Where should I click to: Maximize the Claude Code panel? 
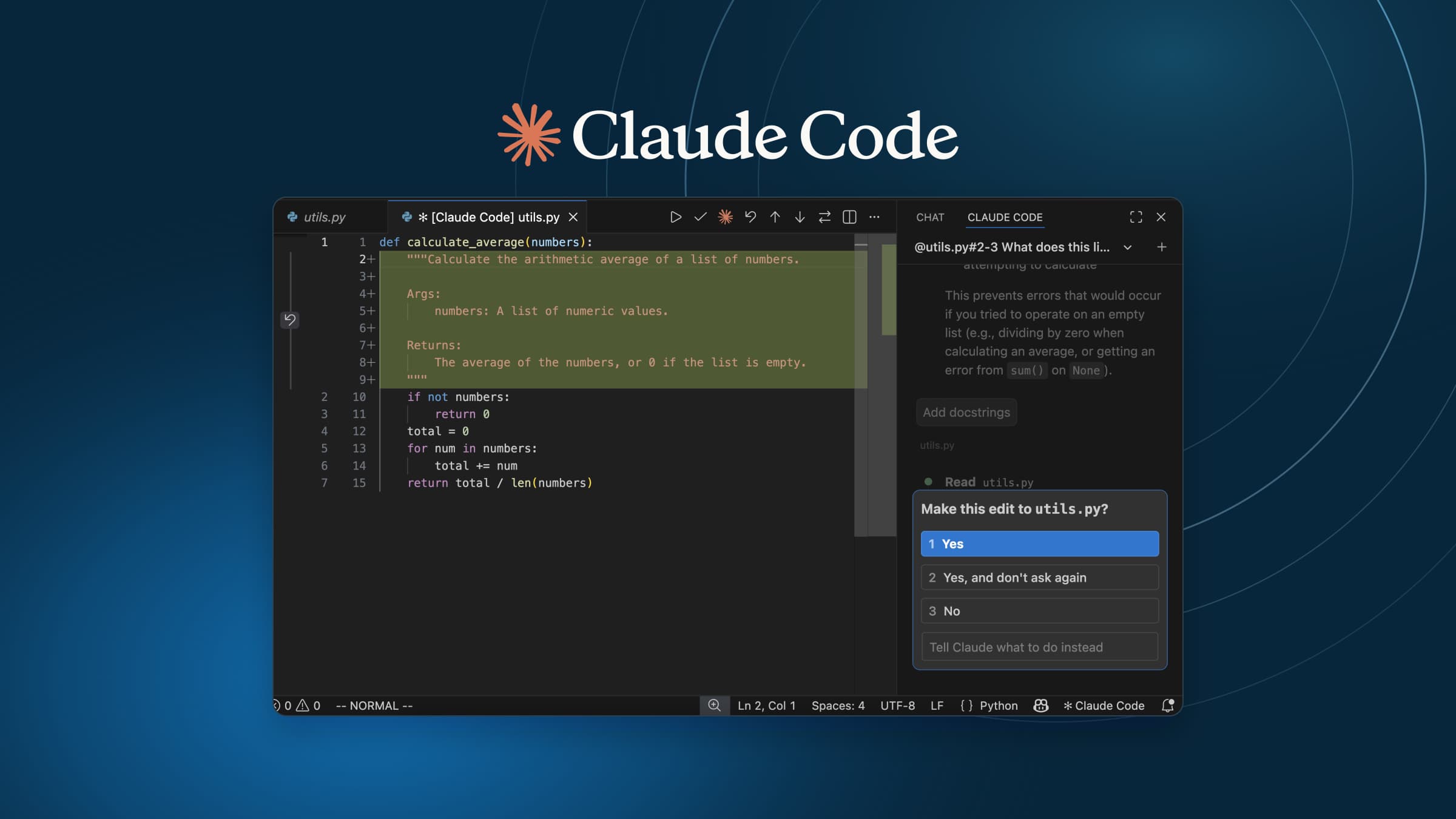[1136, 217]
